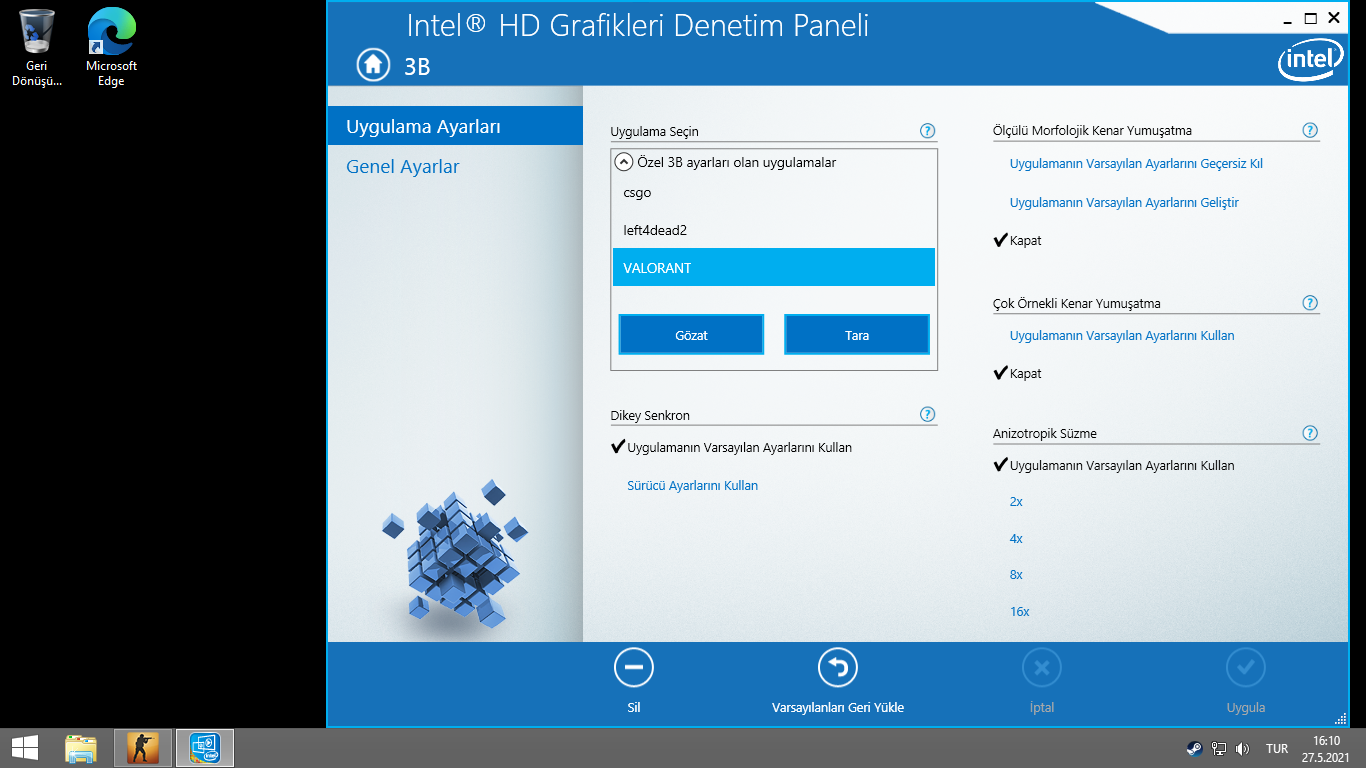The width and height of the screenshot is (1366, 768).
Task: Go to the Home screen icon
Action: (372, 65)
